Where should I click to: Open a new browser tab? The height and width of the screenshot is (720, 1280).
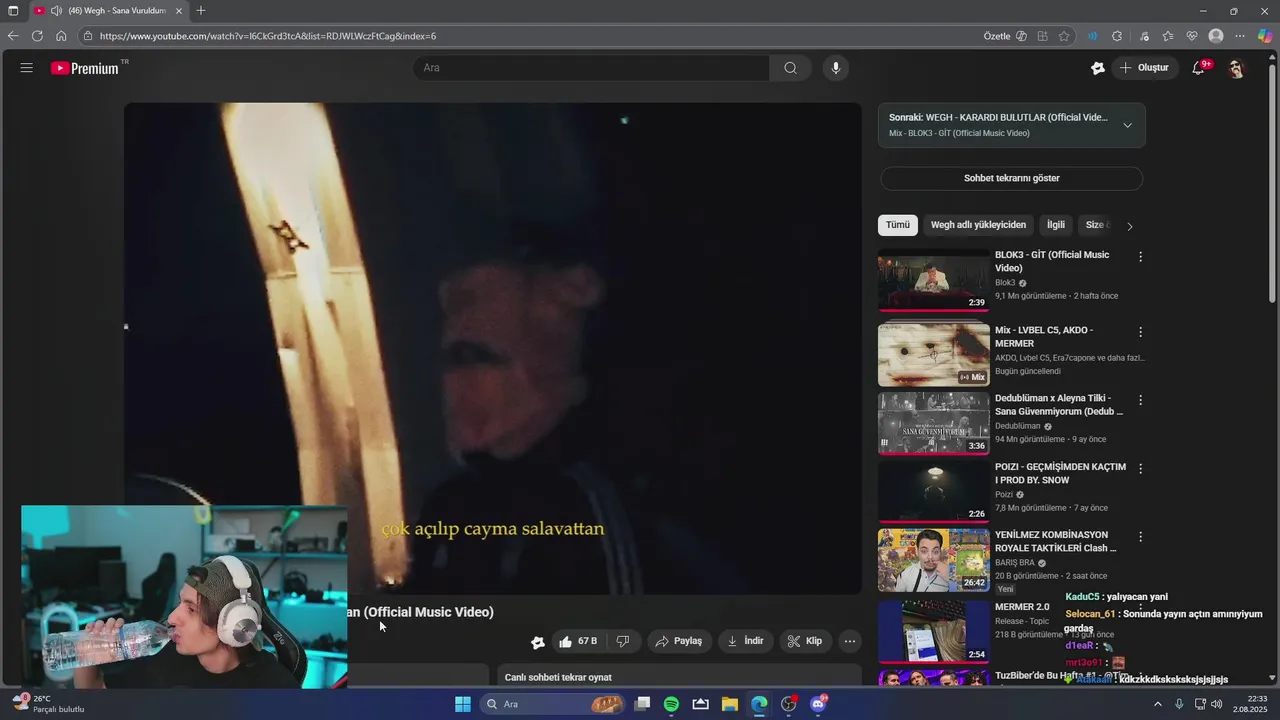[201, 11]
